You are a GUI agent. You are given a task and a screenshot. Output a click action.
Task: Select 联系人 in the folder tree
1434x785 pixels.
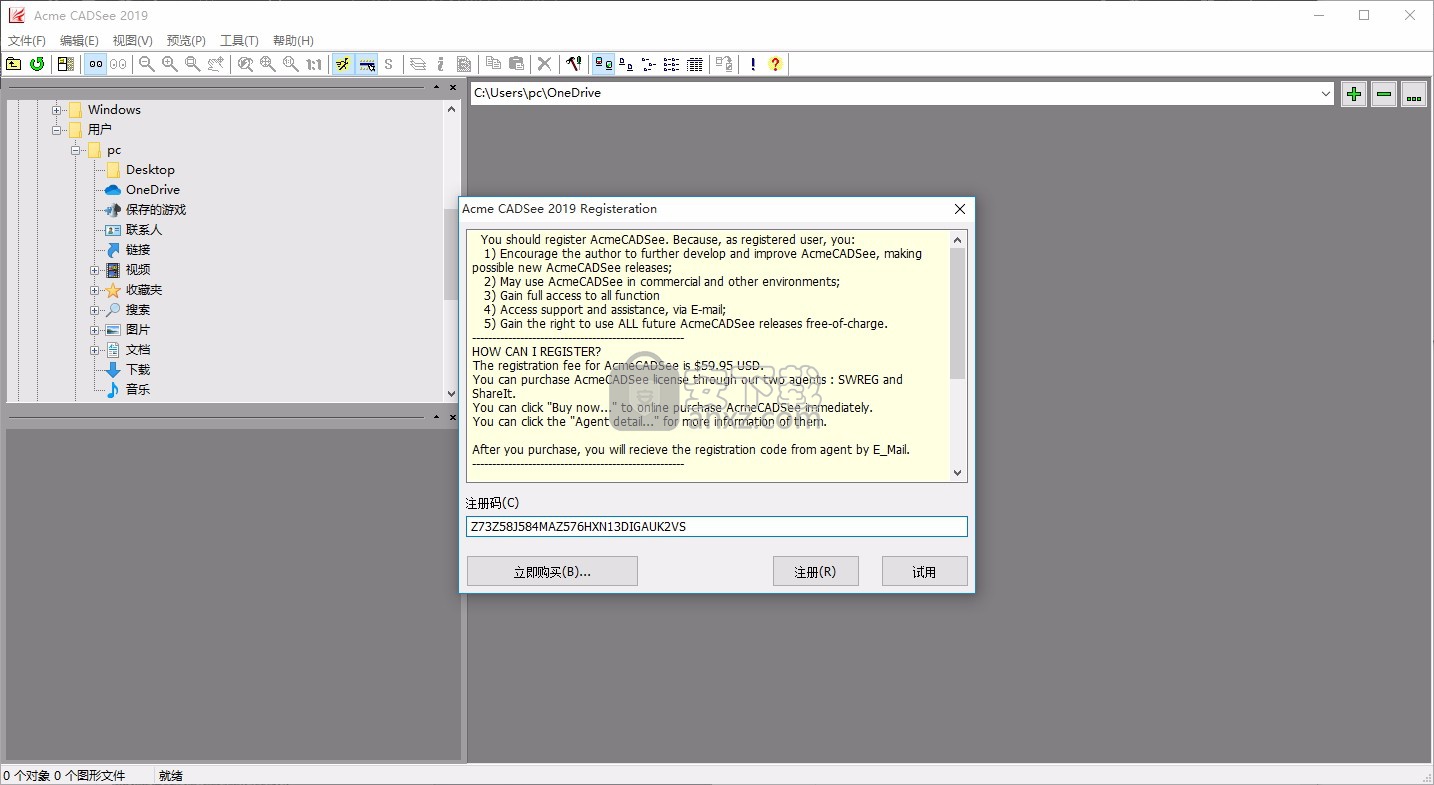click(144, 230)
